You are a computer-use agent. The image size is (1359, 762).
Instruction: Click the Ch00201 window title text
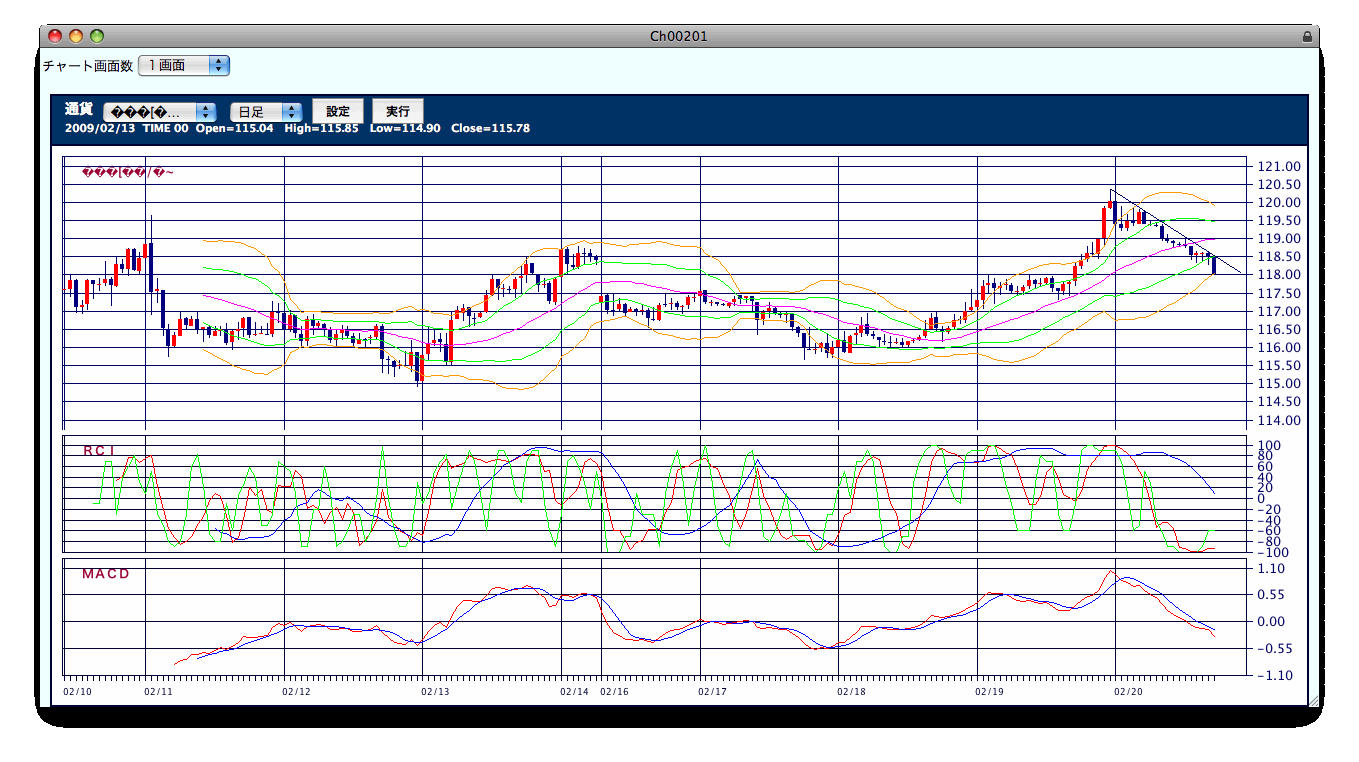(679, 36)
